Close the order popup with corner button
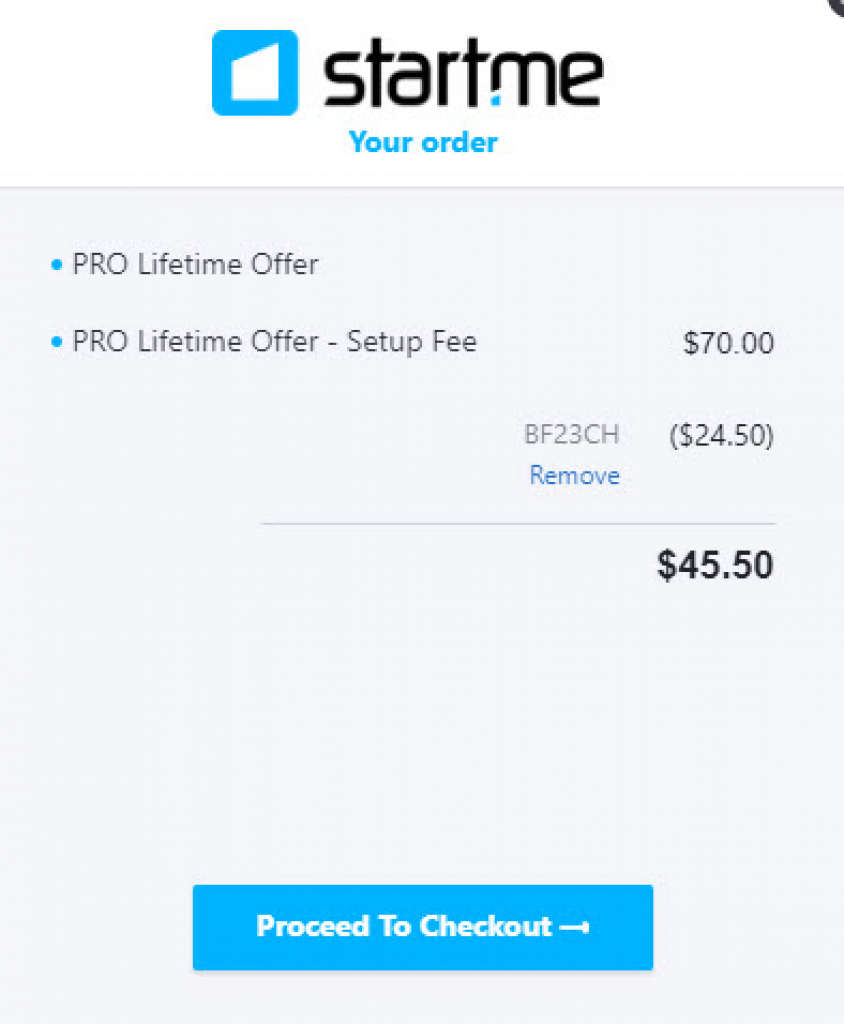Viewport: 844px width, 1024px height. pos(838,4)
